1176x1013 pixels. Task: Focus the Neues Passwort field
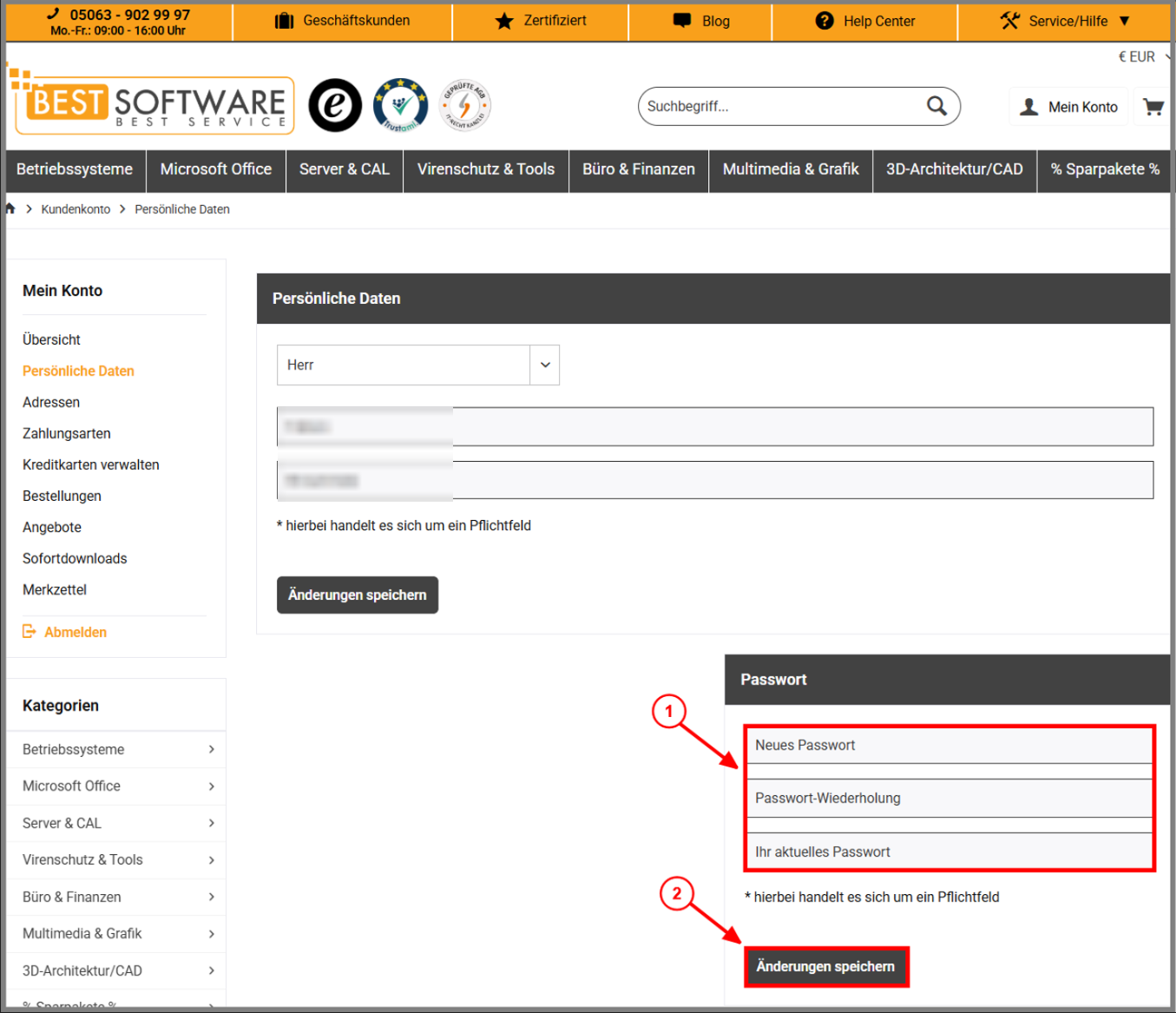(949, 745)
